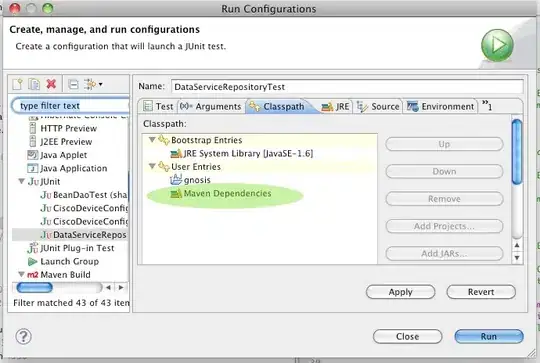Click the Apply button
The width and height of the screenshot is (540, 363).
401,292
